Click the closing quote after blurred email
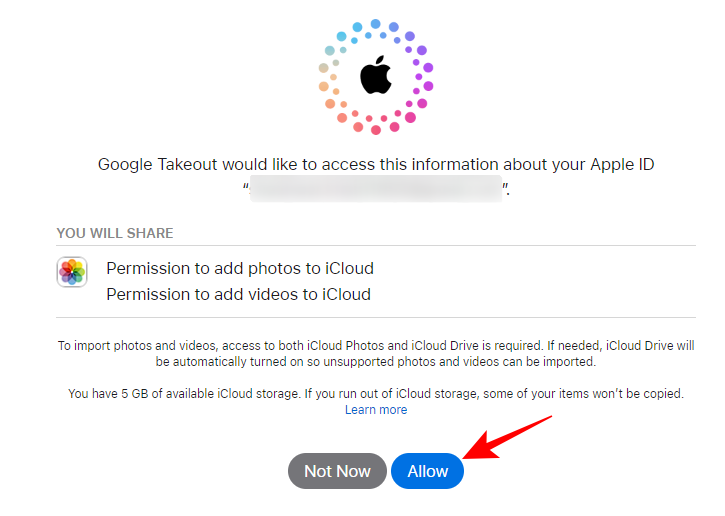This screenshot has height=516, width=725. click(506, 187)
